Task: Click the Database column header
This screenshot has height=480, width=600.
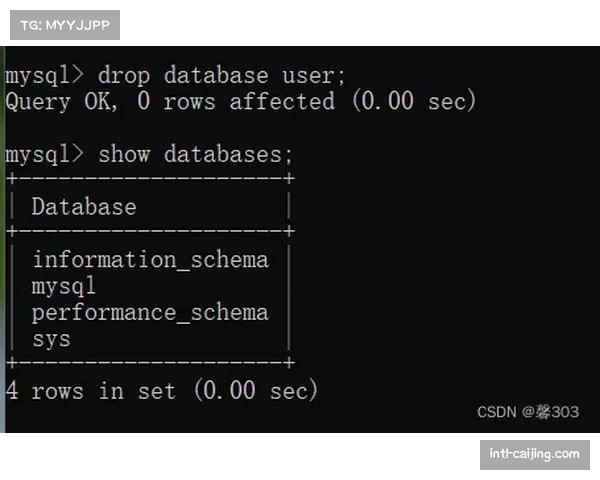Action: pyautogui.click(x=83, y=207)
